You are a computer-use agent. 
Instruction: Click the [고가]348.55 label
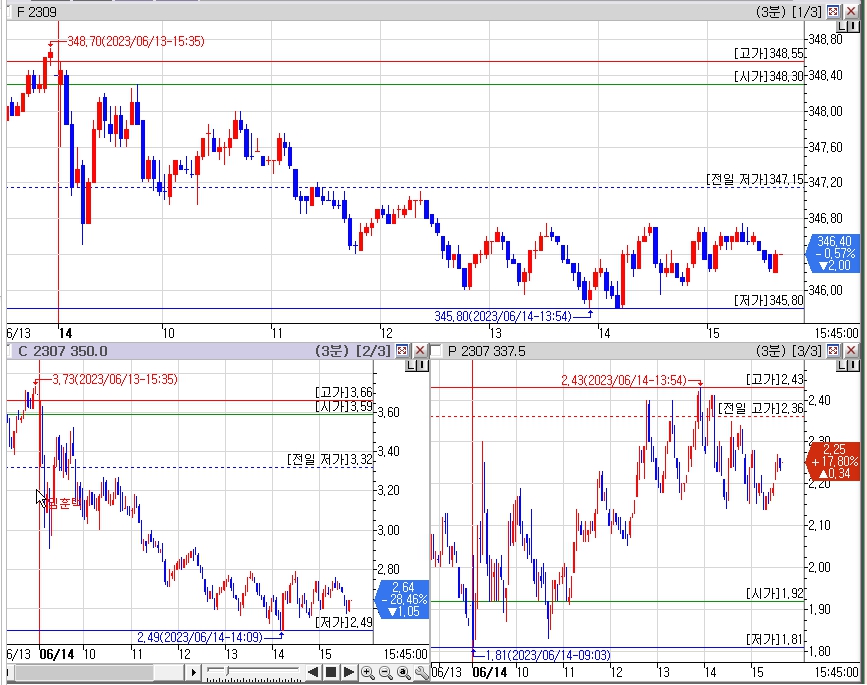coord(769,53)
